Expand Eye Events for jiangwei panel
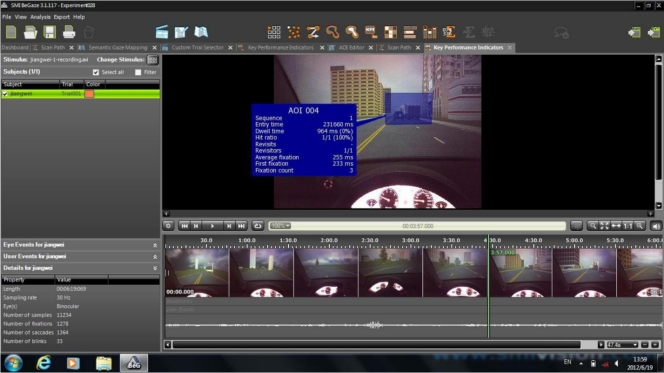 (155, 245)
